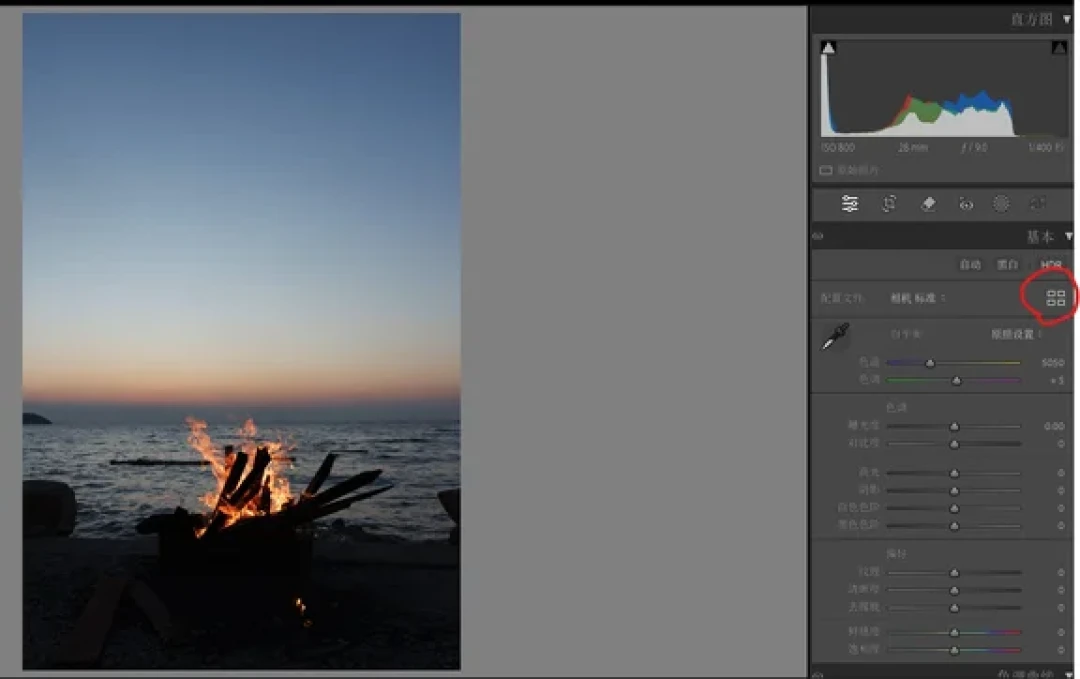
Task: Click the bonfire photo preview
Action: click(x=242, y=341)
